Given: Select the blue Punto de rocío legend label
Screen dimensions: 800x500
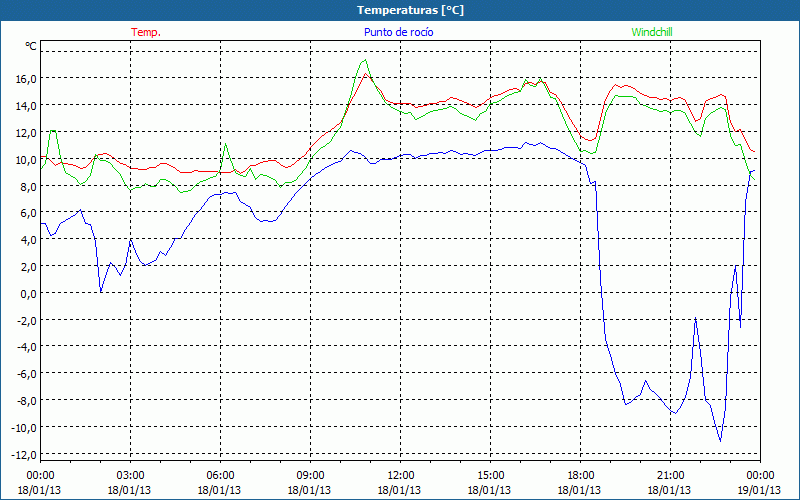Looking at the screenshot, I should click(398, 32).
